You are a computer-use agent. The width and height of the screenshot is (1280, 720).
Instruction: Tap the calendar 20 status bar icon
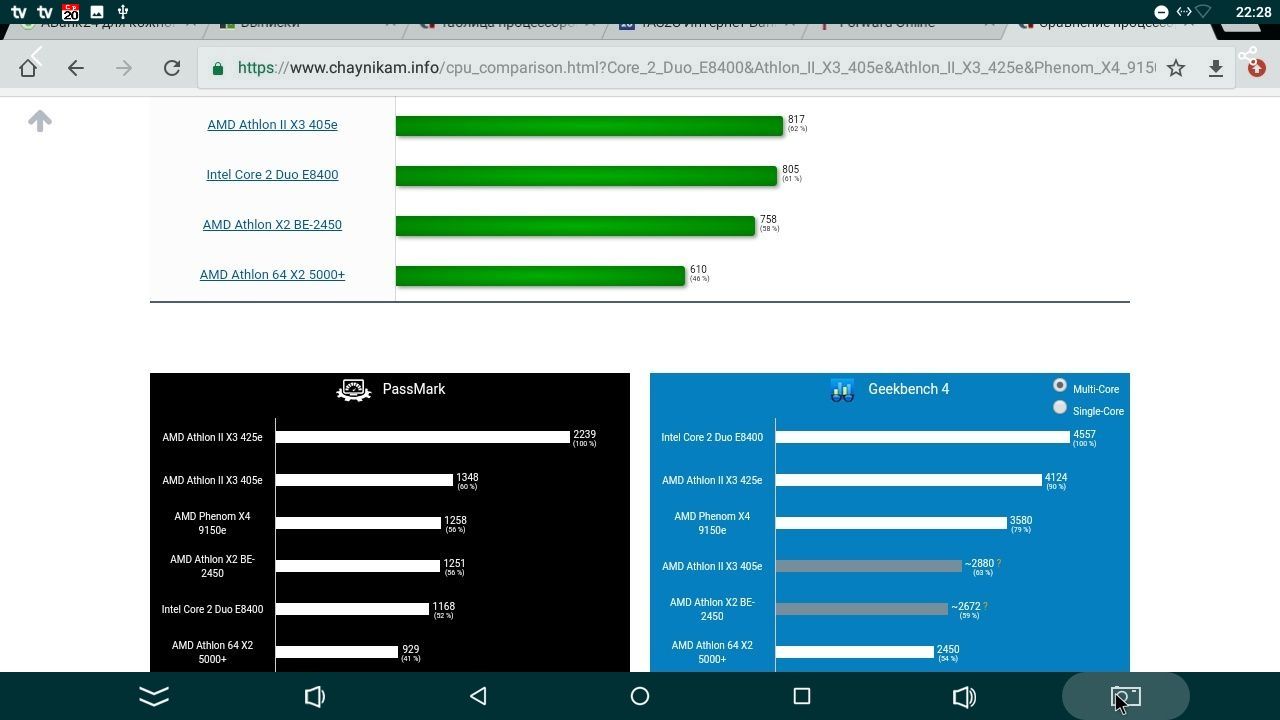click(x=70, y=12)
